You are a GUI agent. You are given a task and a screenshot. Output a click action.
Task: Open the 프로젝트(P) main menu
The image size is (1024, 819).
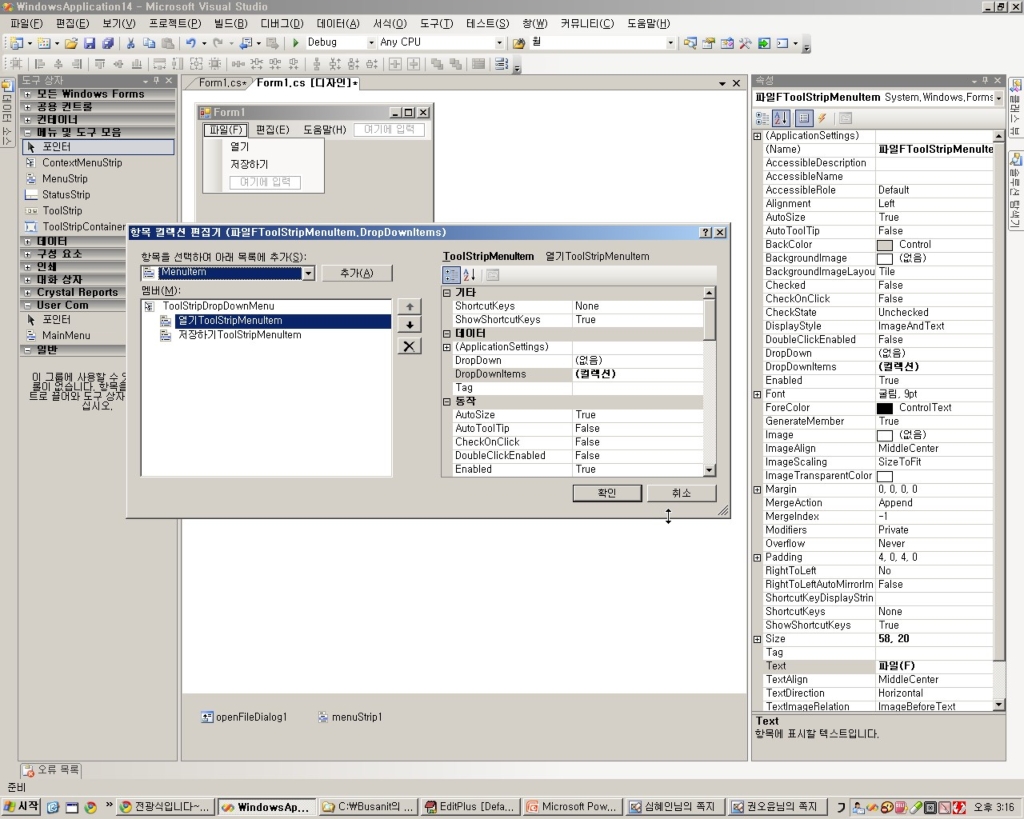pyautogui.click(x=175, y=24)
